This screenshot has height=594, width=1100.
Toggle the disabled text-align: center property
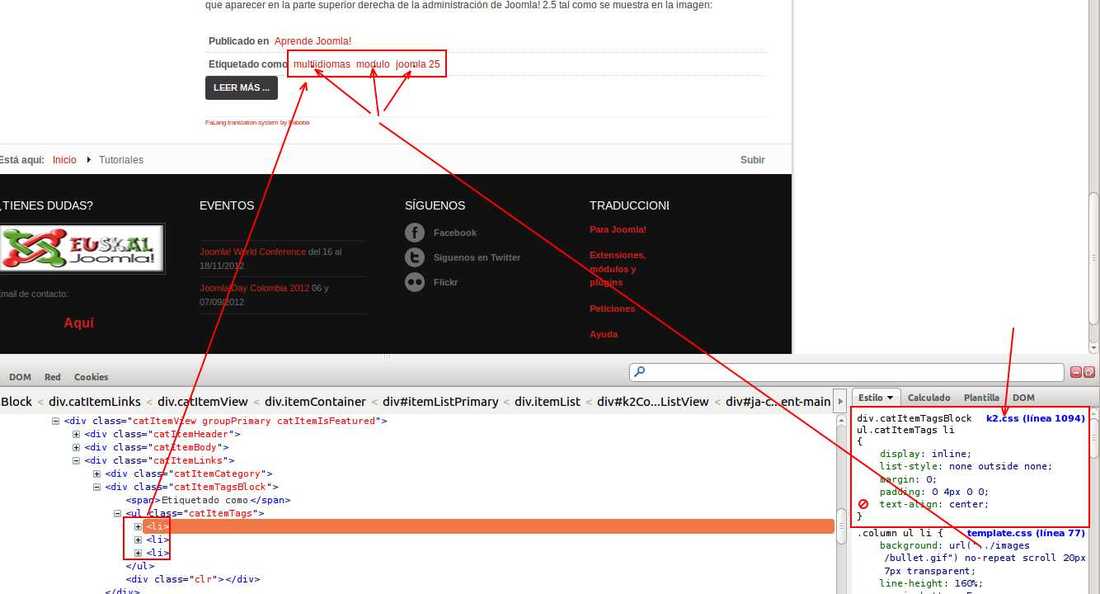pos(863,504)
